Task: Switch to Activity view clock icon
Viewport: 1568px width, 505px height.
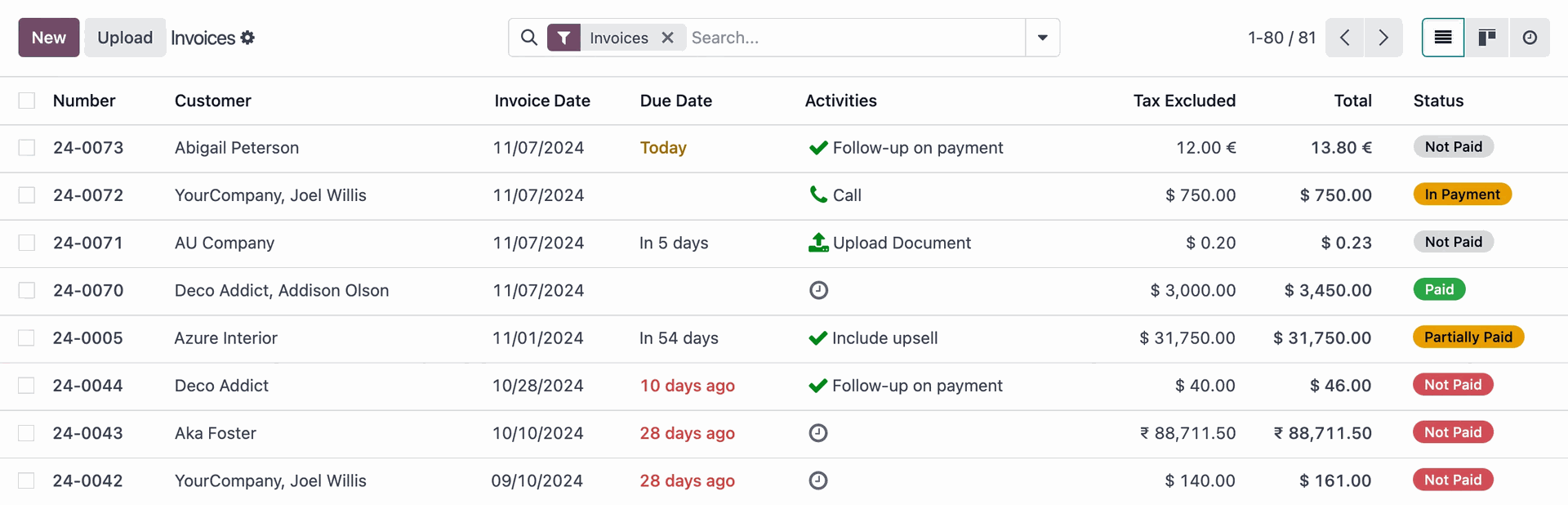Action: (x=1530, y=38)
